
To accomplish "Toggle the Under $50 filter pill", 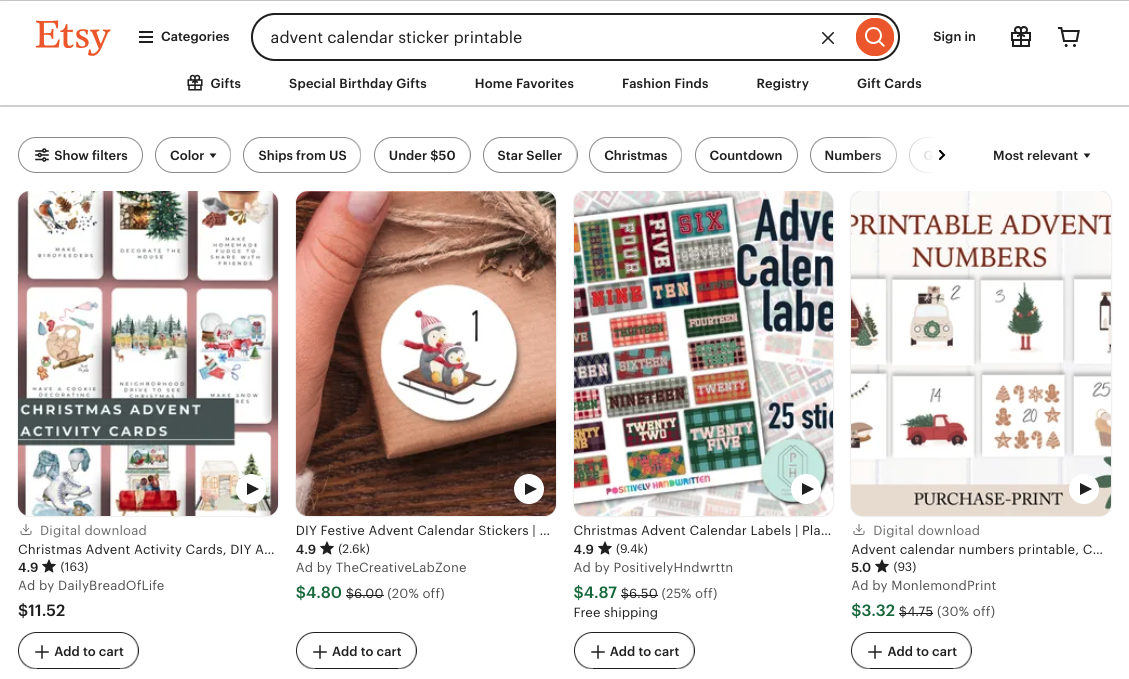I will tap(422, 155).
